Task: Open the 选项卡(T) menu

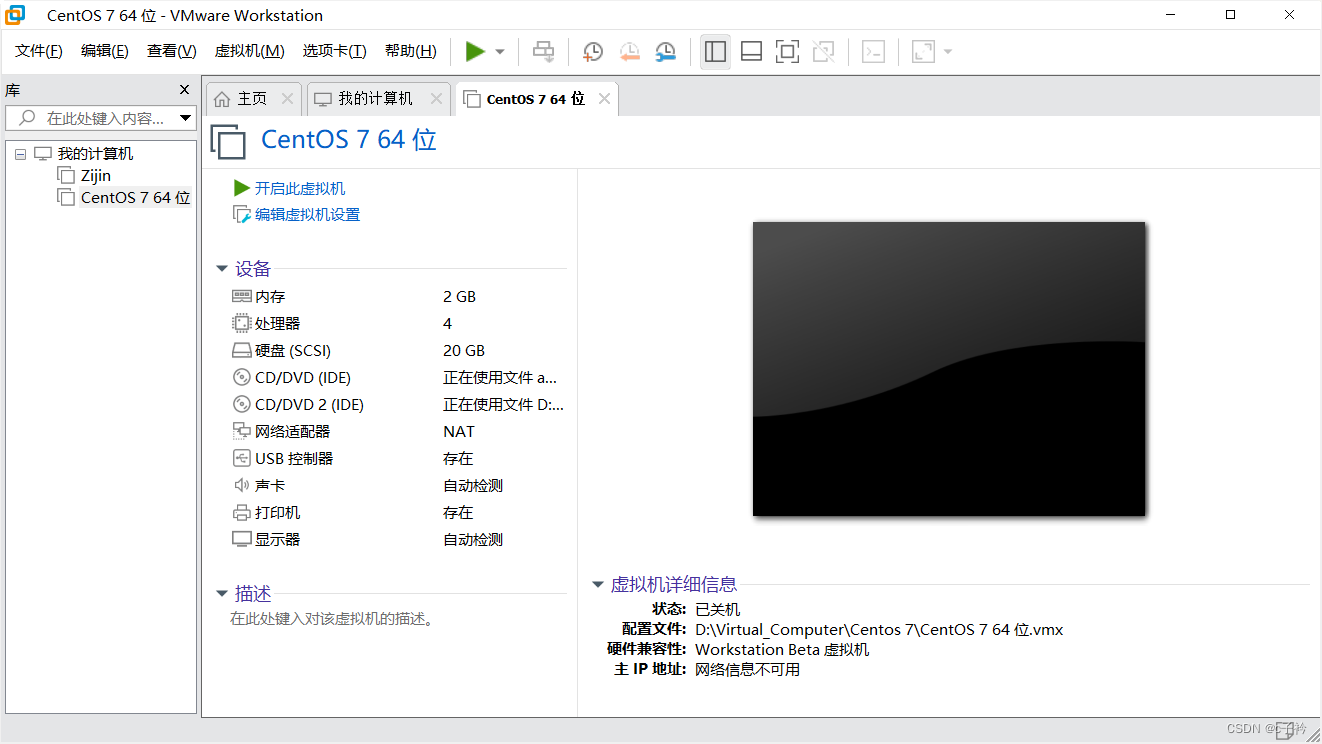Action: point(334,51)
